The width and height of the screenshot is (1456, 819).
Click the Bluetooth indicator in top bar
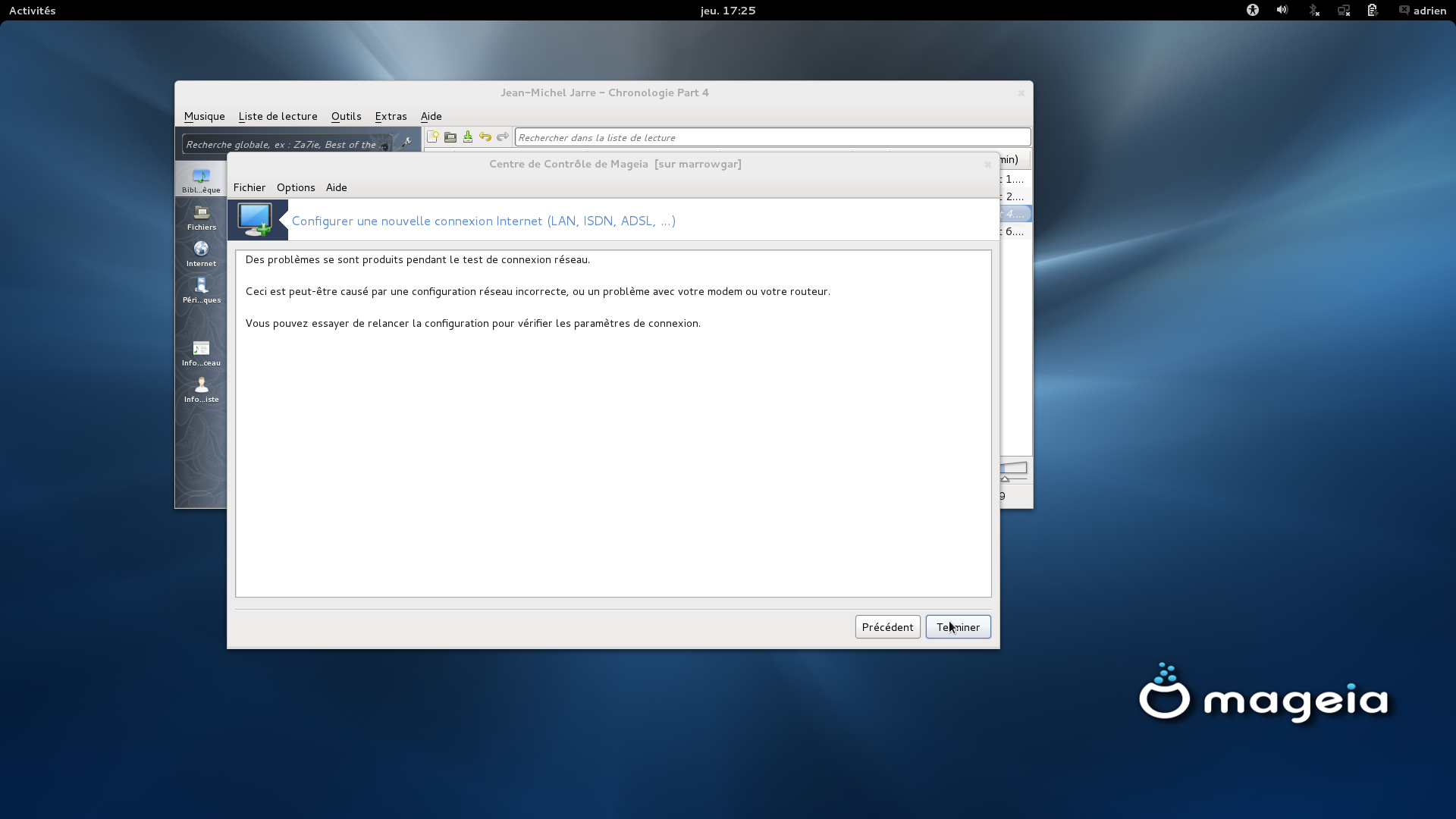click(x=1313, y=11)
